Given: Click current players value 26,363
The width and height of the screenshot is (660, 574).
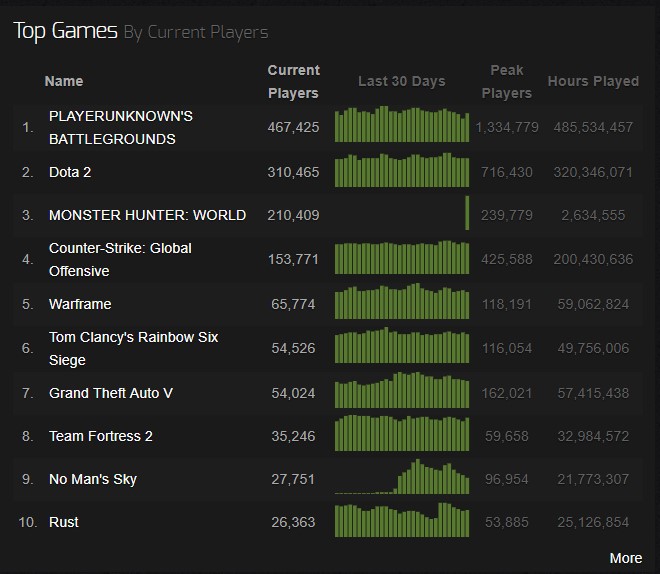Looking at the screenshot, I should coord(293,522).
